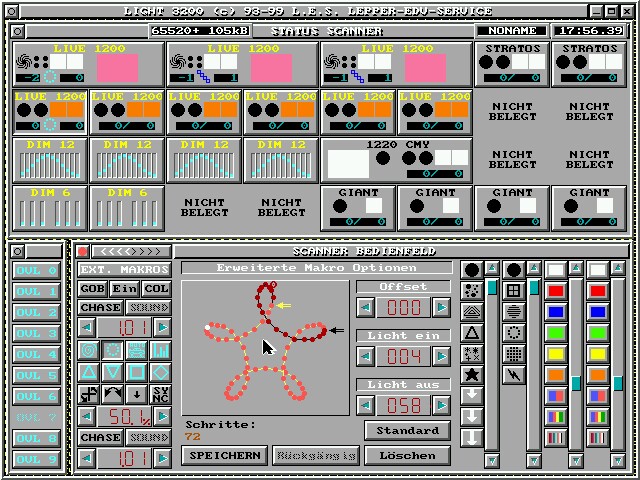Pick the solid star gobo icon
The width and height of the screenshot is (640, 480).
tap(472, 375)
